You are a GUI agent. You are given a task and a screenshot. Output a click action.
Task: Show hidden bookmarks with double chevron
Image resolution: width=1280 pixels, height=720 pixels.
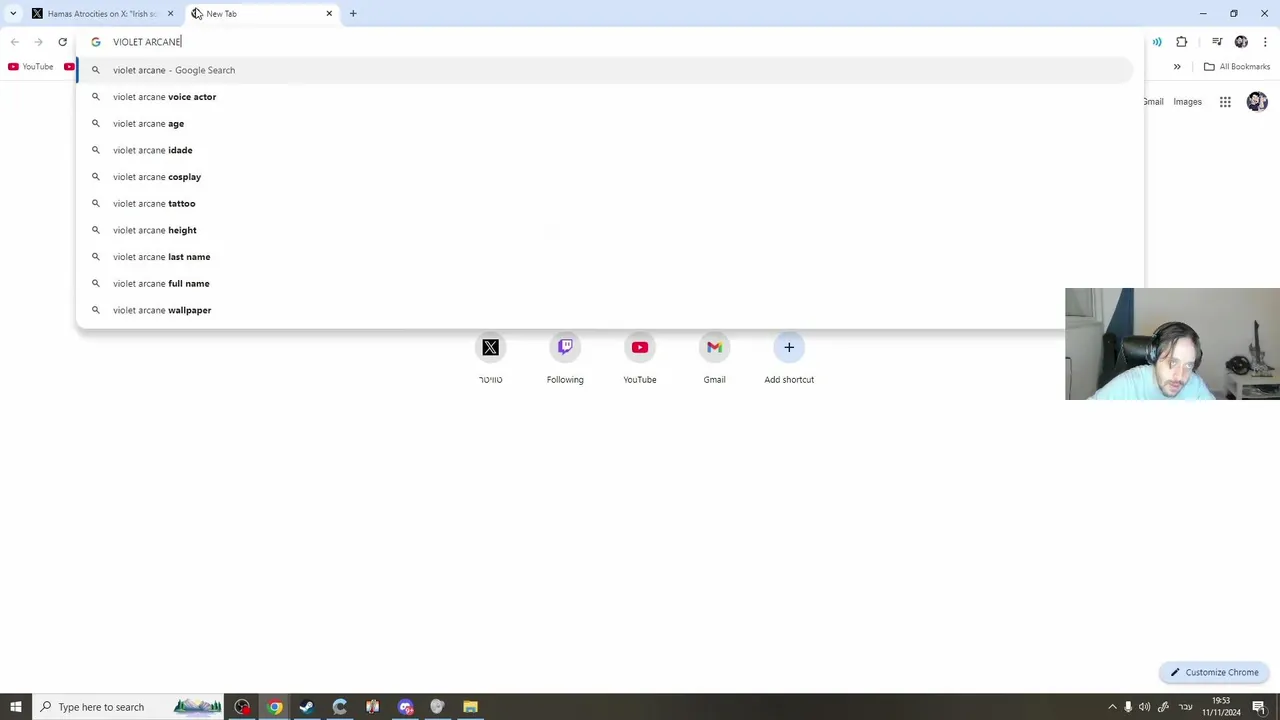[1177, 67]
